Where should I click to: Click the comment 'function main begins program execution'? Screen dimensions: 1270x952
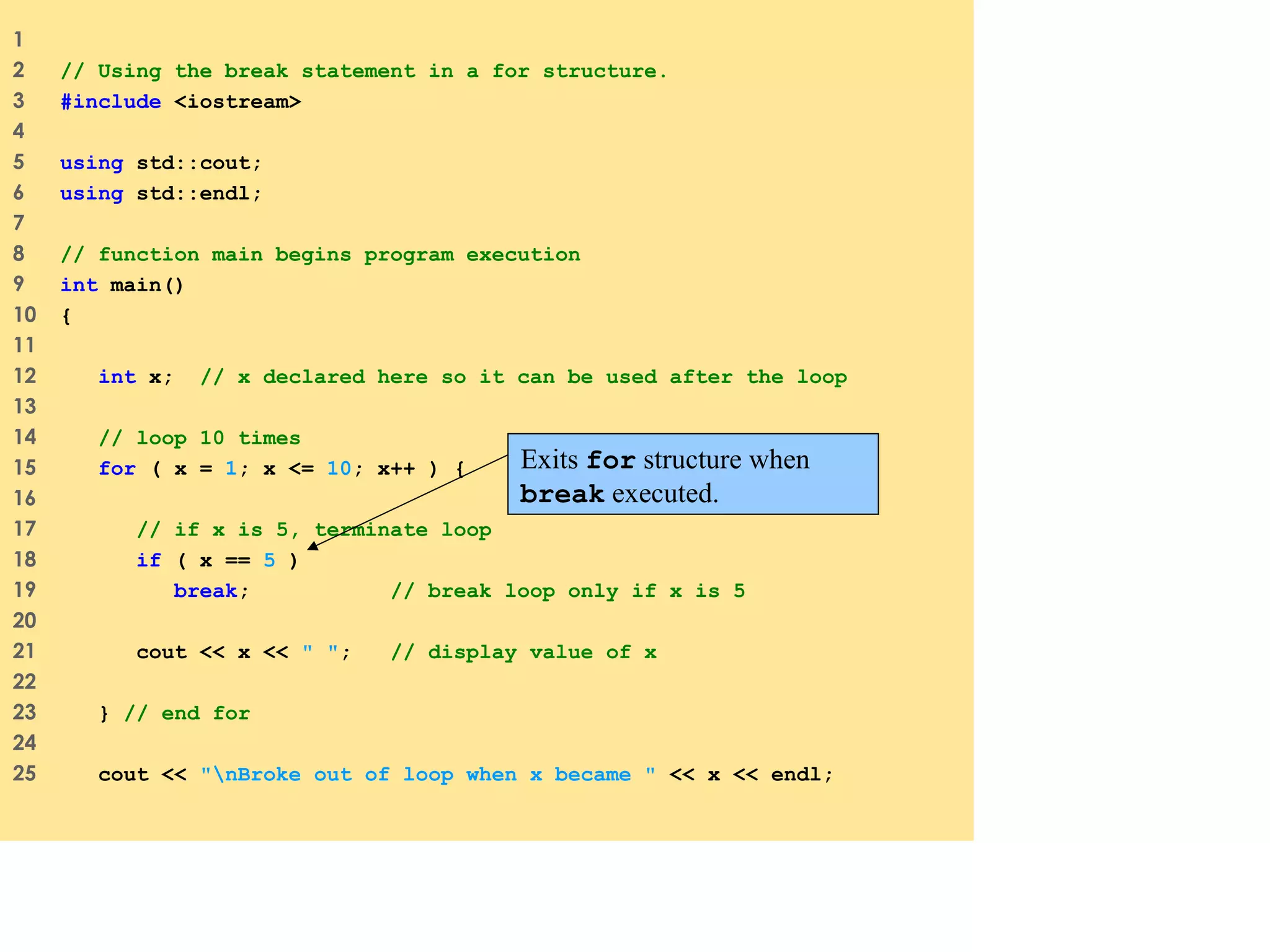pyautogui.click(x=321, y=255)
